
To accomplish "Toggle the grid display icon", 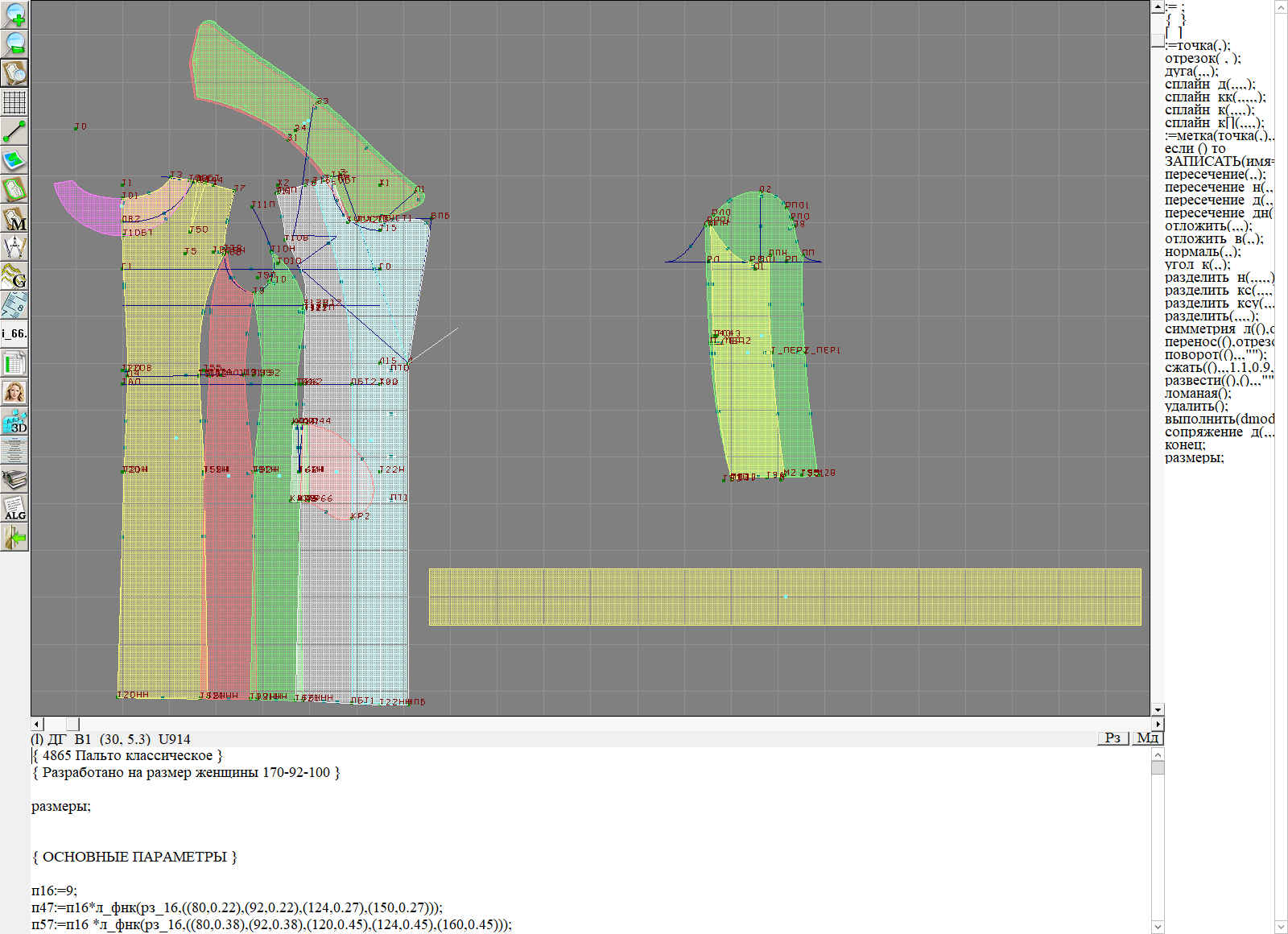I will pyautogui.click(x=15, y=102).
